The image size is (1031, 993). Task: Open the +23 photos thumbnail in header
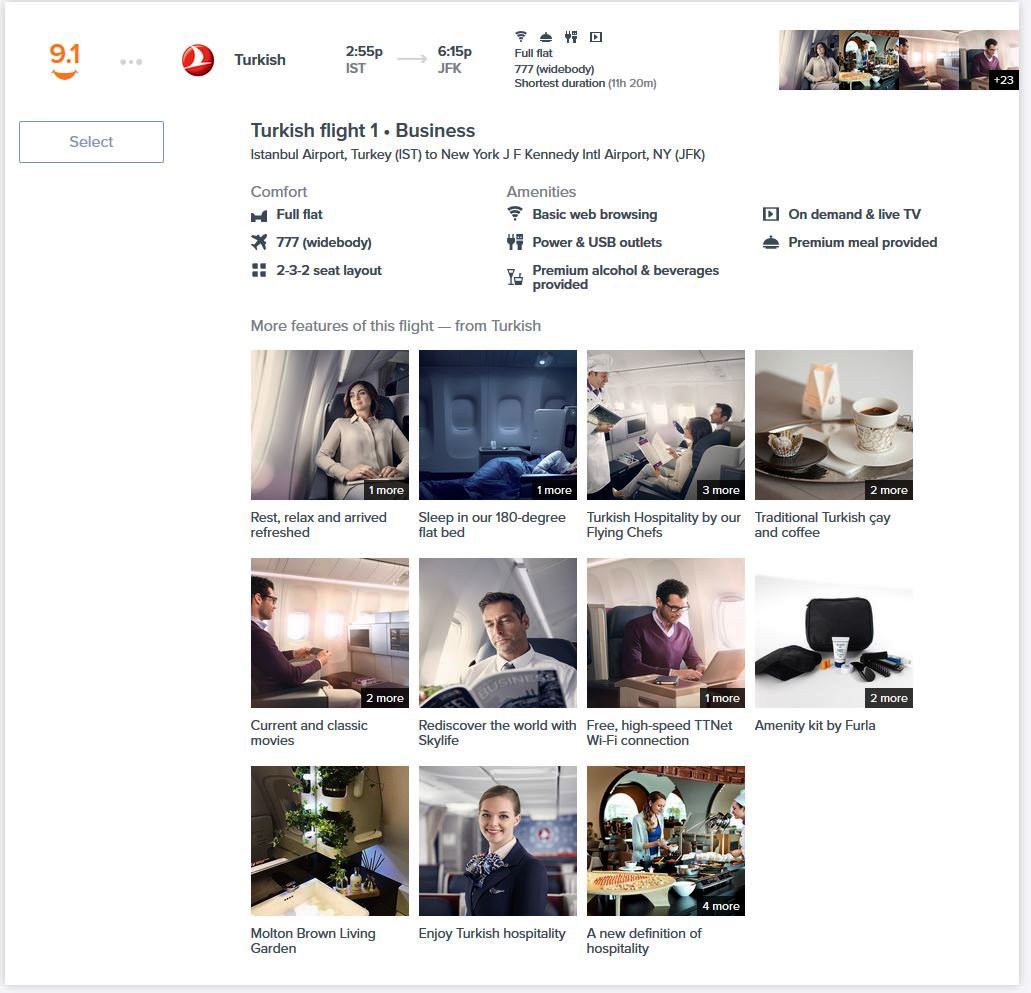pyautogui.click(x=988, y=60)
